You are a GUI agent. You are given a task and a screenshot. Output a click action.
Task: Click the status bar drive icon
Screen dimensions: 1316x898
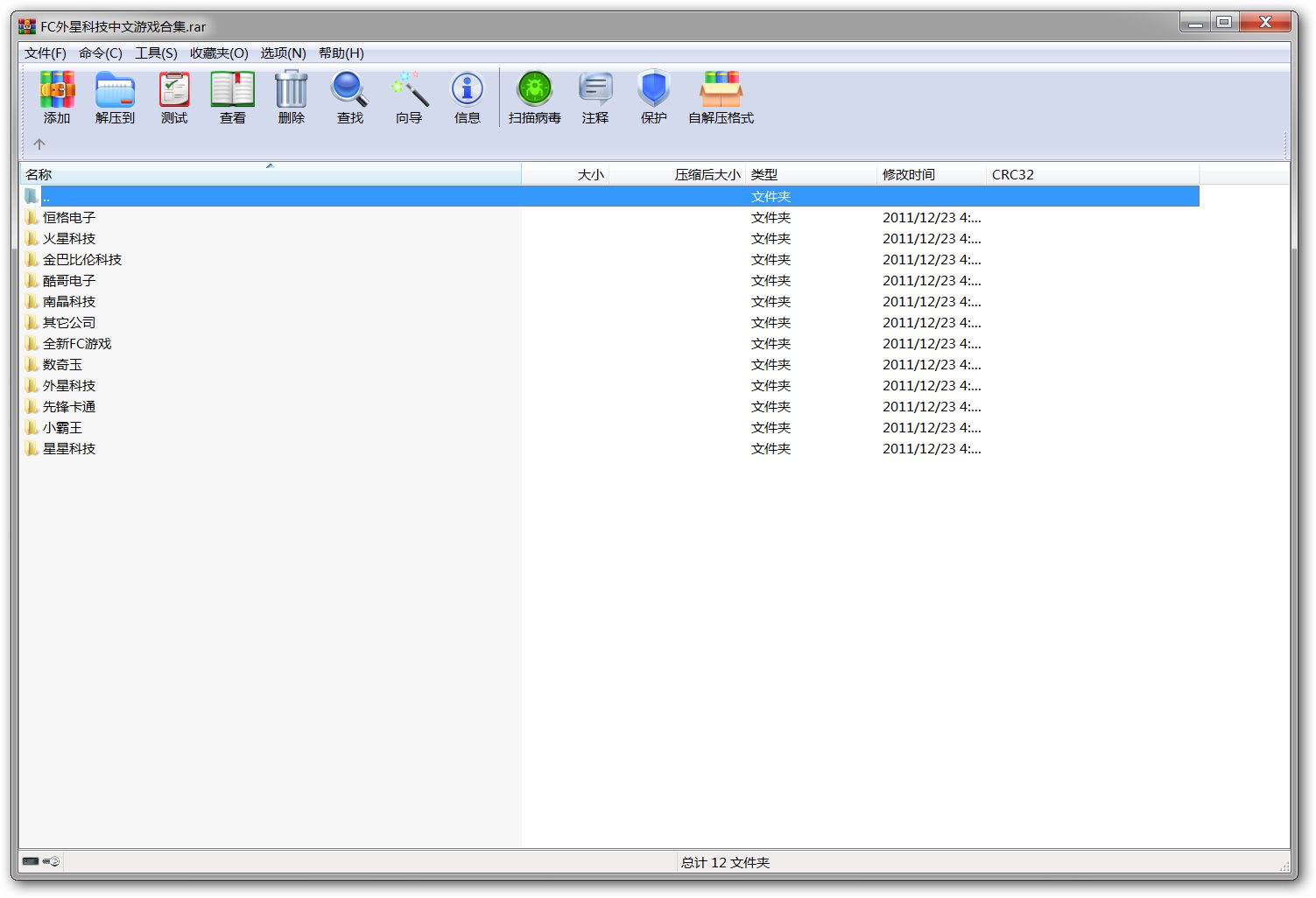[x=32, y=861]
